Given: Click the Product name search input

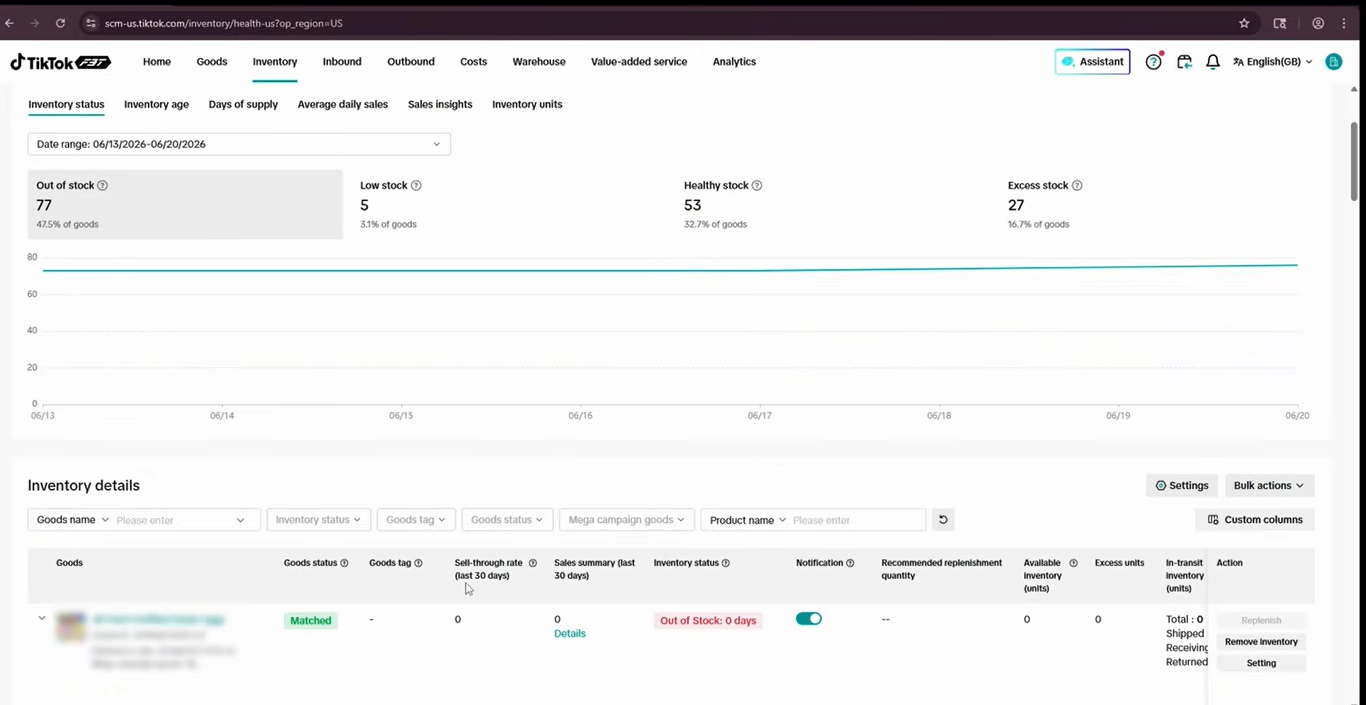Looking at the screenshot, I should tap(857, 520).
